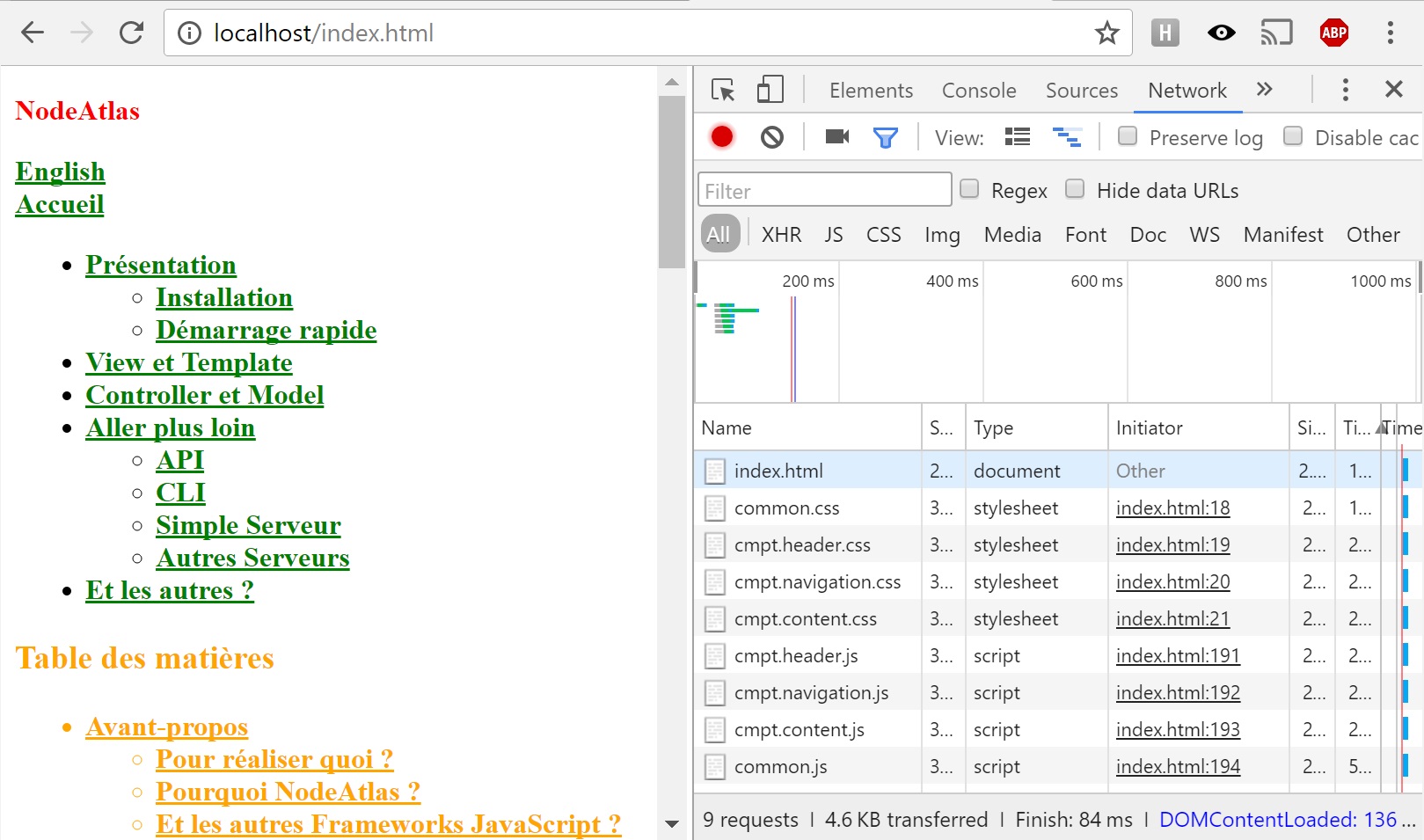Filter requests by Other type
The image size is (1424, 840).
(x=1373, y=235)
